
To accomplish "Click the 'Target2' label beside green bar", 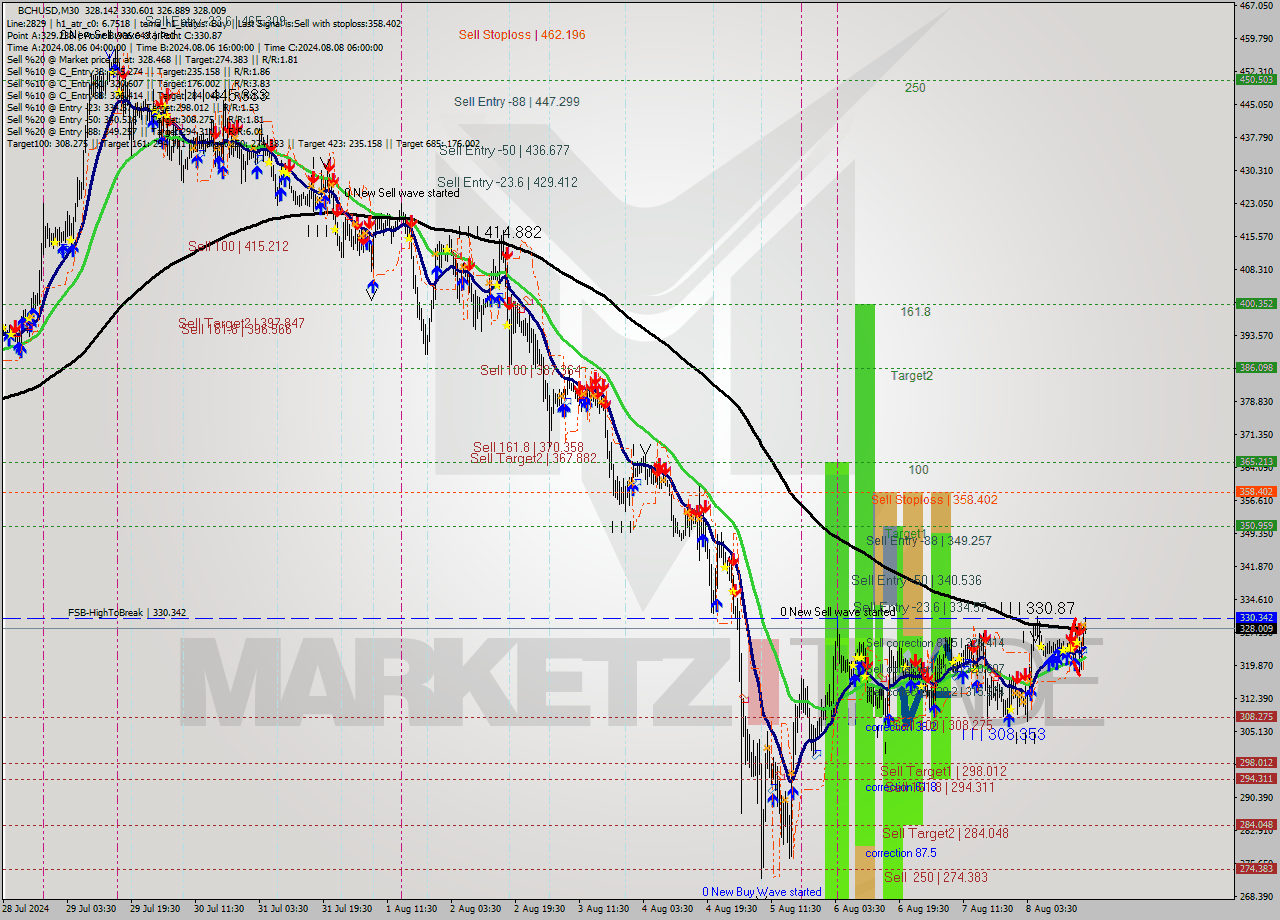I will point(912,376).
